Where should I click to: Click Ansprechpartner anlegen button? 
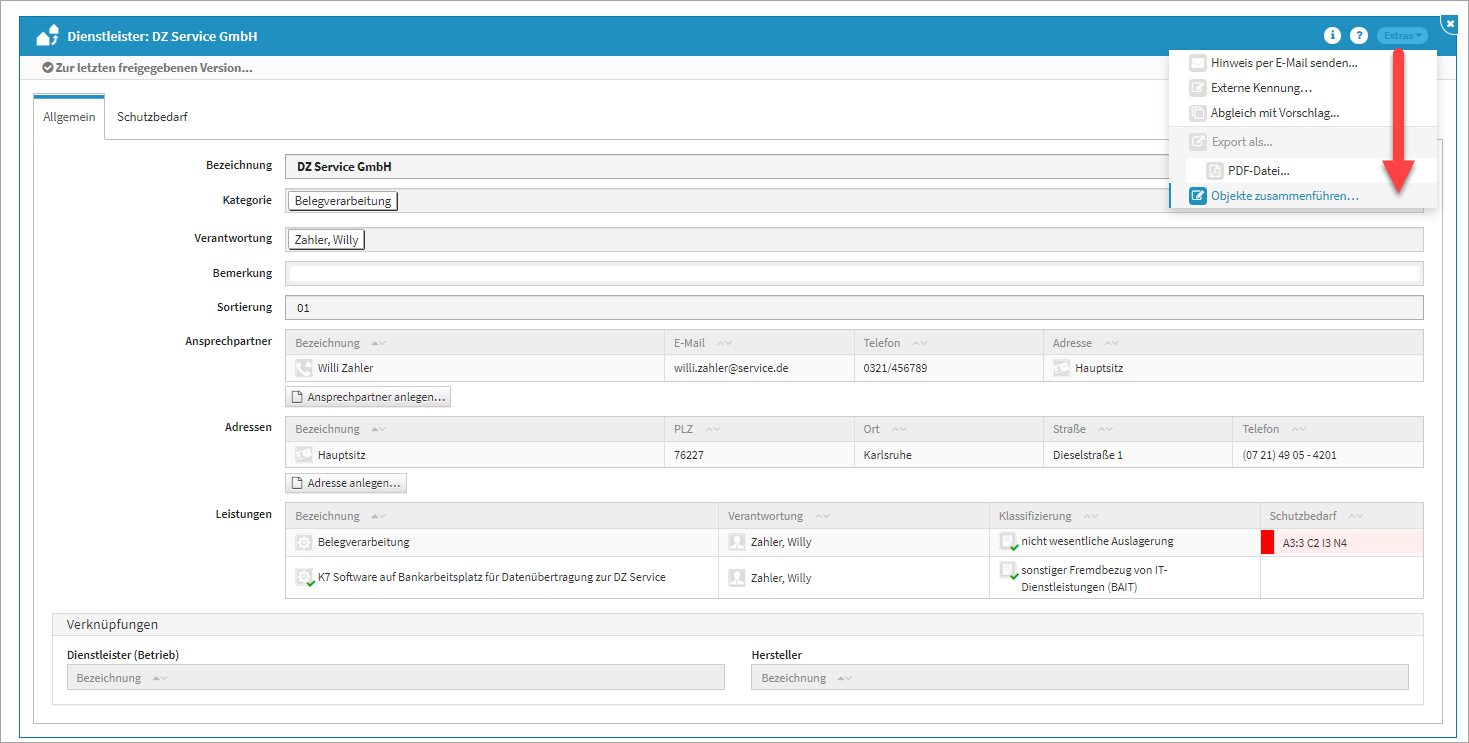click(368, 397)
